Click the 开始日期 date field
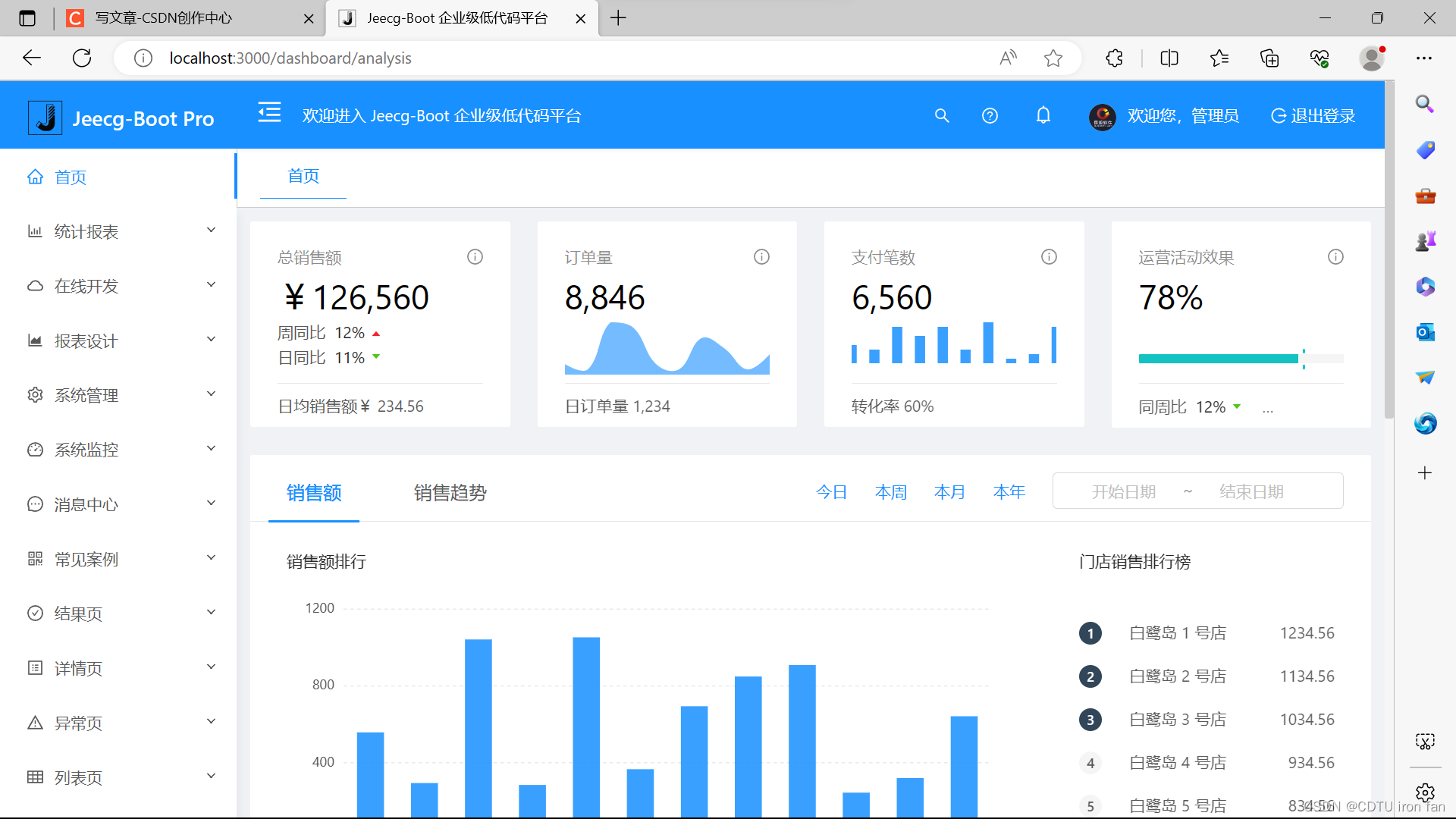 (1123, 492)
